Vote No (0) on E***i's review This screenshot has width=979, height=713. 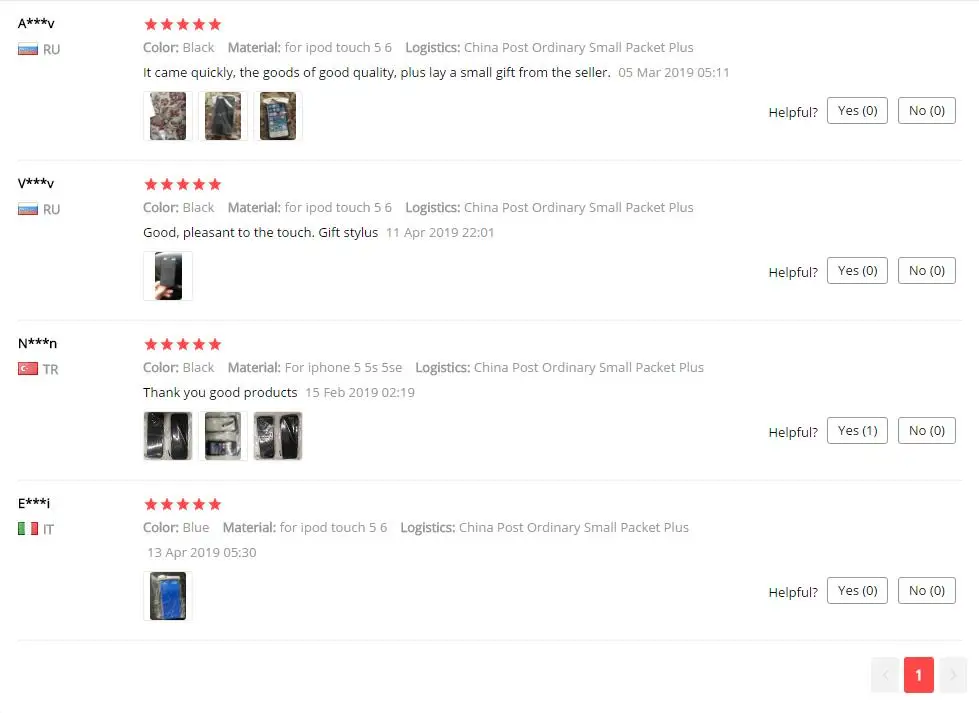(927, 590)
